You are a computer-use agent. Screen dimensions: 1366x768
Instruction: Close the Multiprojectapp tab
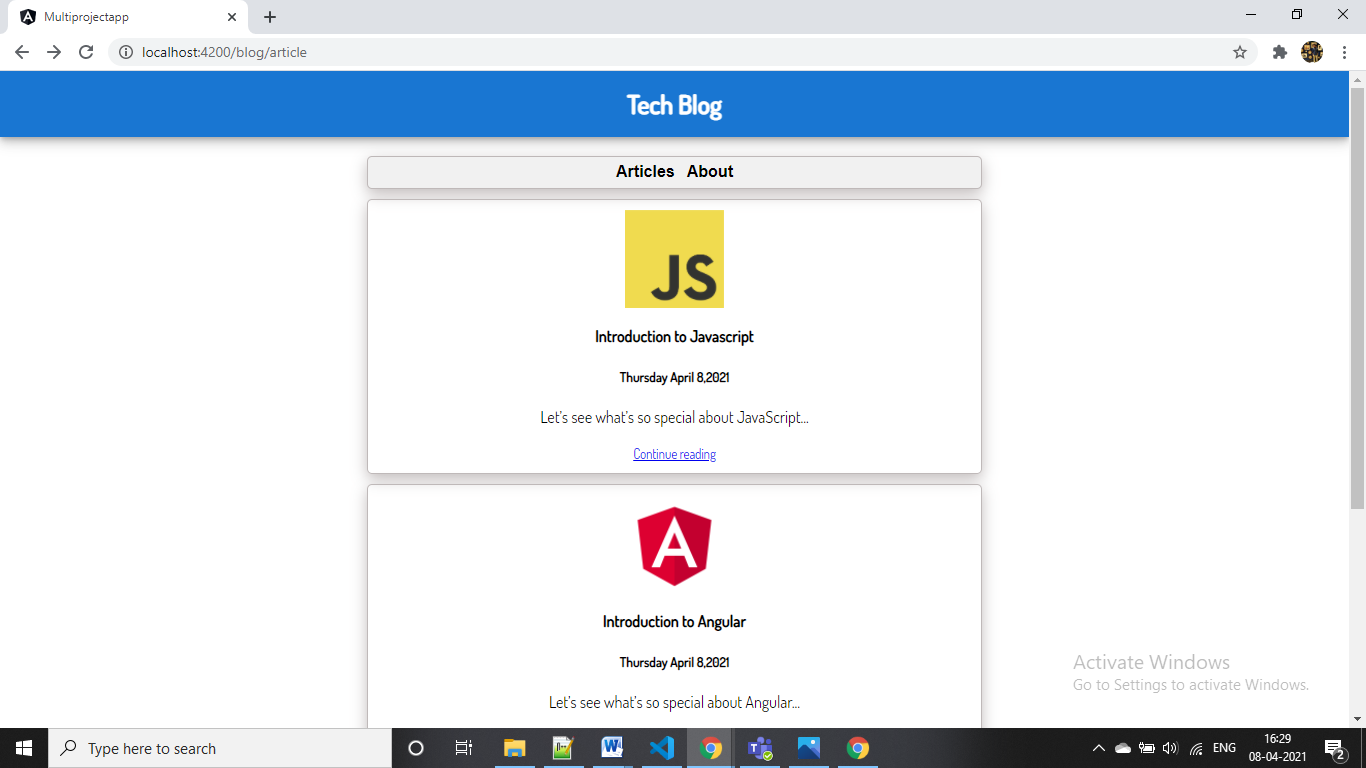click(232, 17)
